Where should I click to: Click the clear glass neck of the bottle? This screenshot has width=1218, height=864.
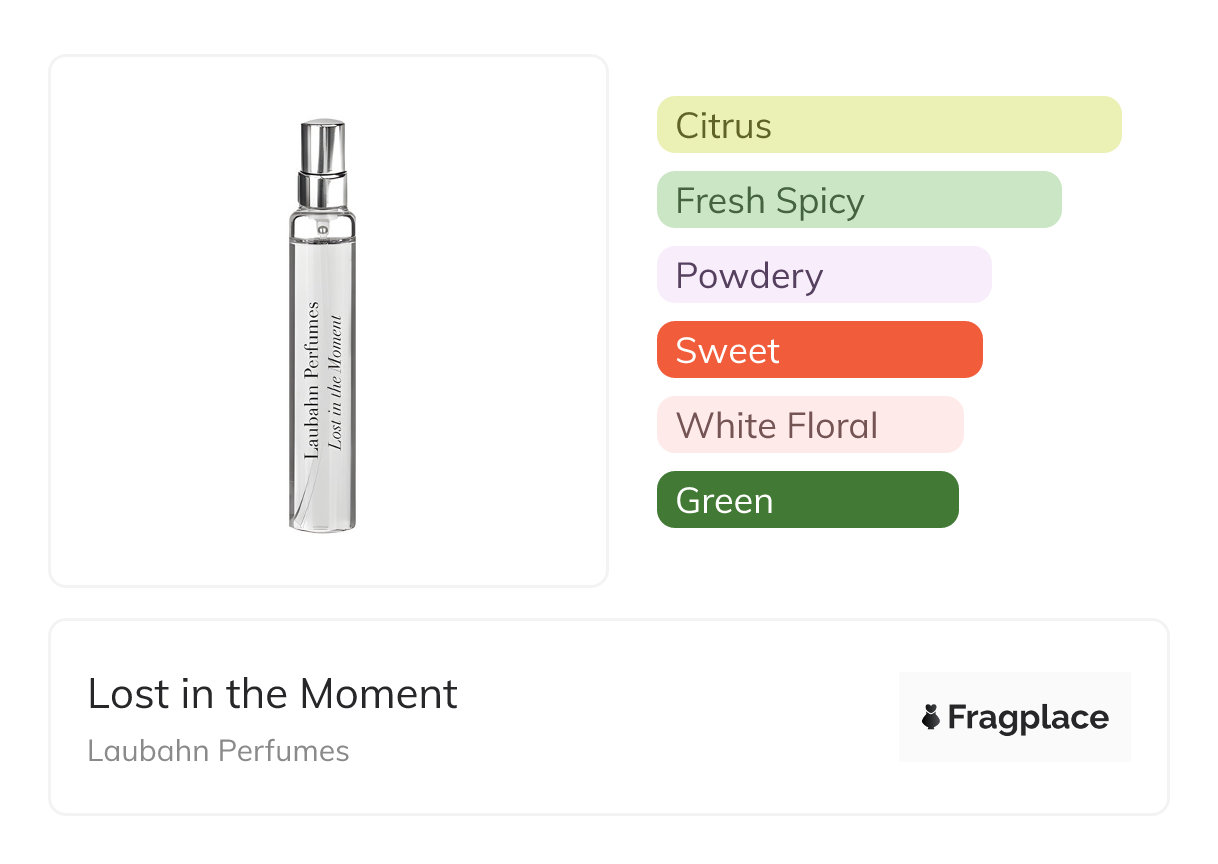(x=322, y=225)
